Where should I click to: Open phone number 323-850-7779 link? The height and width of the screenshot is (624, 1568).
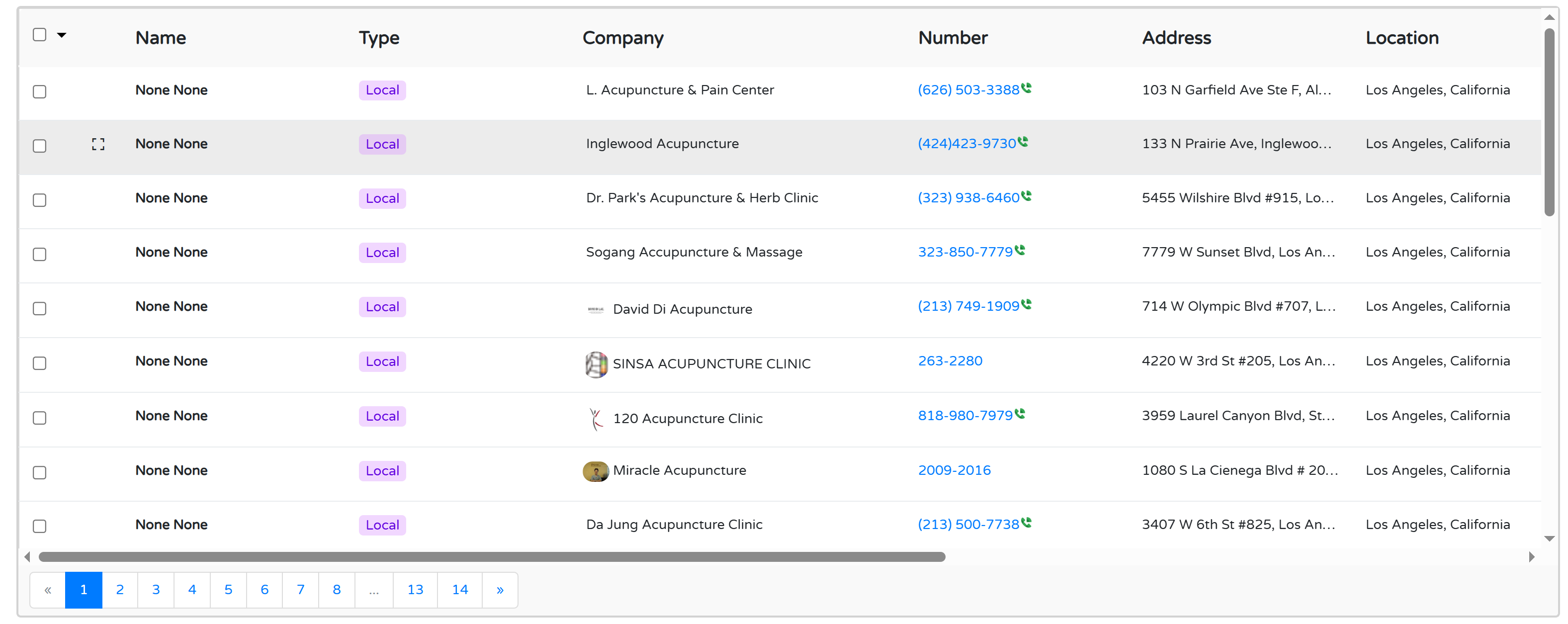tap(965, 252)
